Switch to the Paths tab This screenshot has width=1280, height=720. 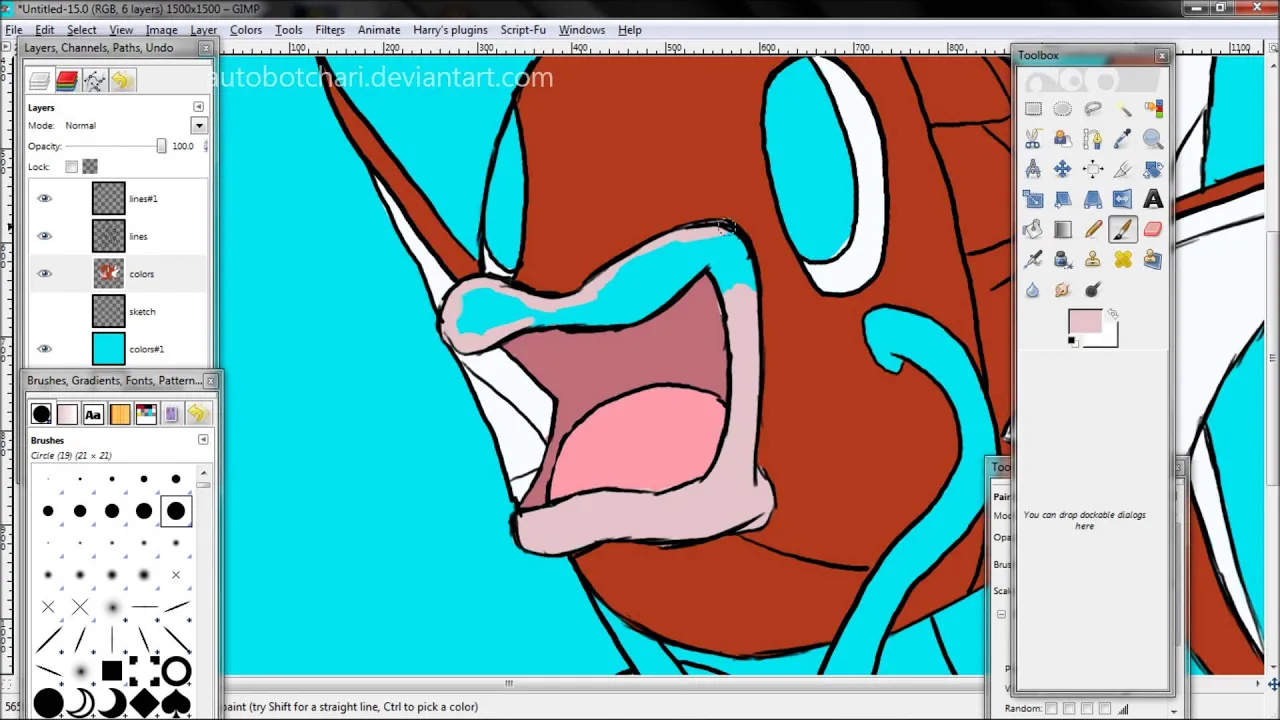pos(94,81)
